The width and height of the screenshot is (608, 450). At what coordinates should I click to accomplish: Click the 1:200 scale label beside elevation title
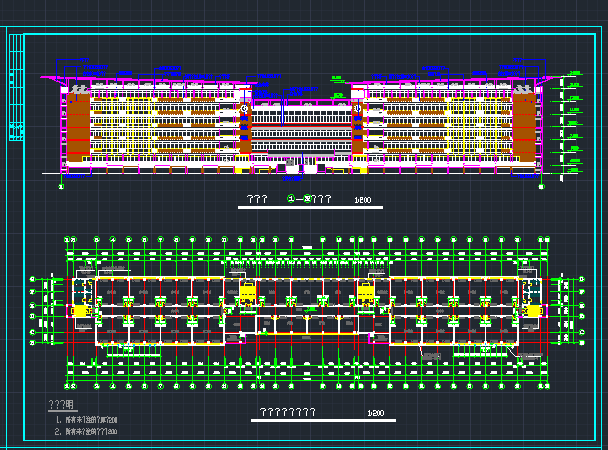click(362, 200)
